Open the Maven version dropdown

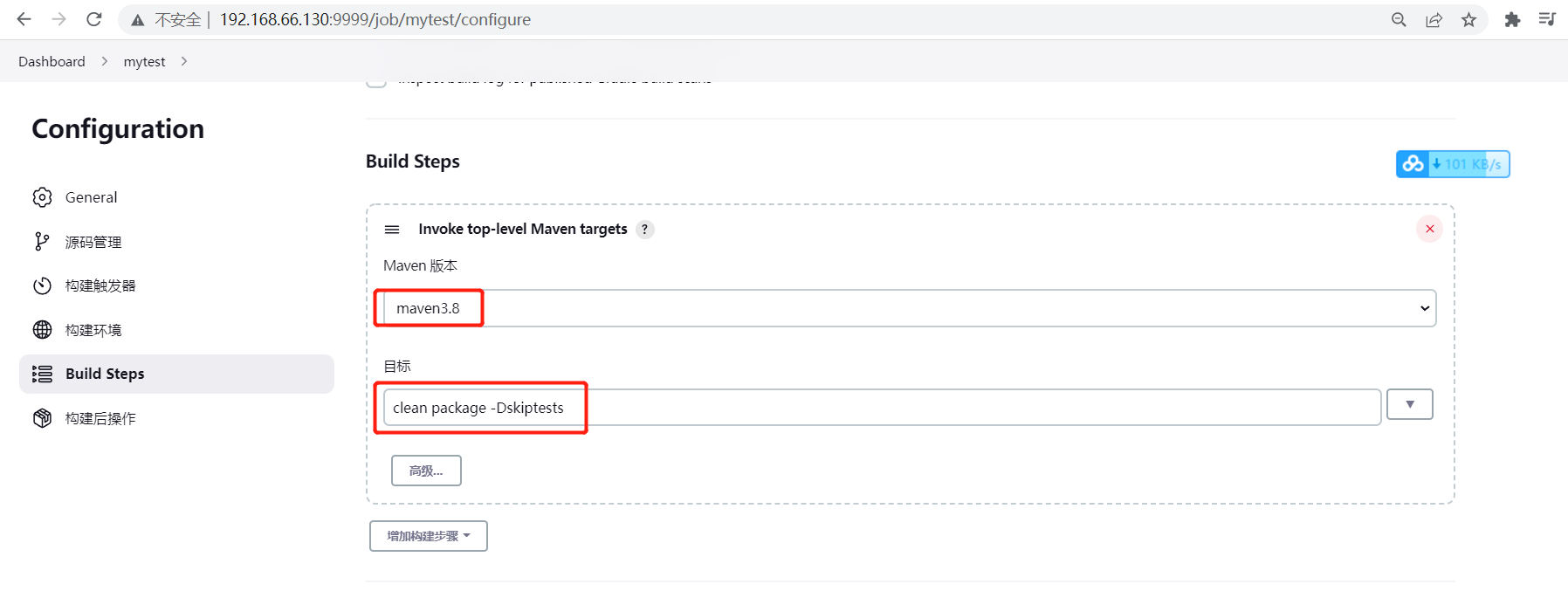(x=908, y=308)
